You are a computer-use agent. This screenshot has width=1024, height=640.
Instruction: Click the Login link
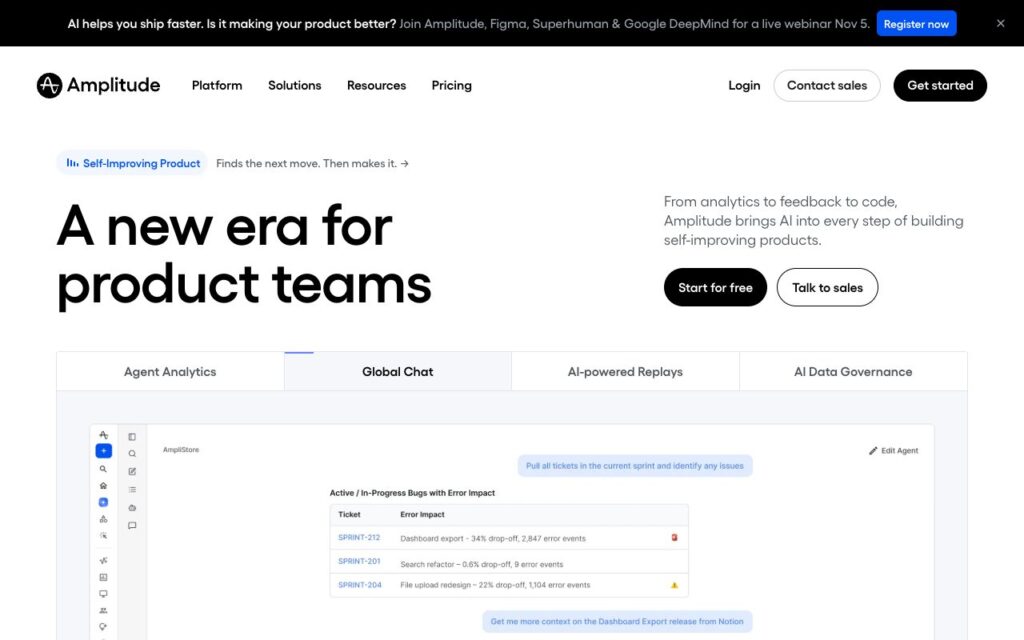(x=744, y=86)
